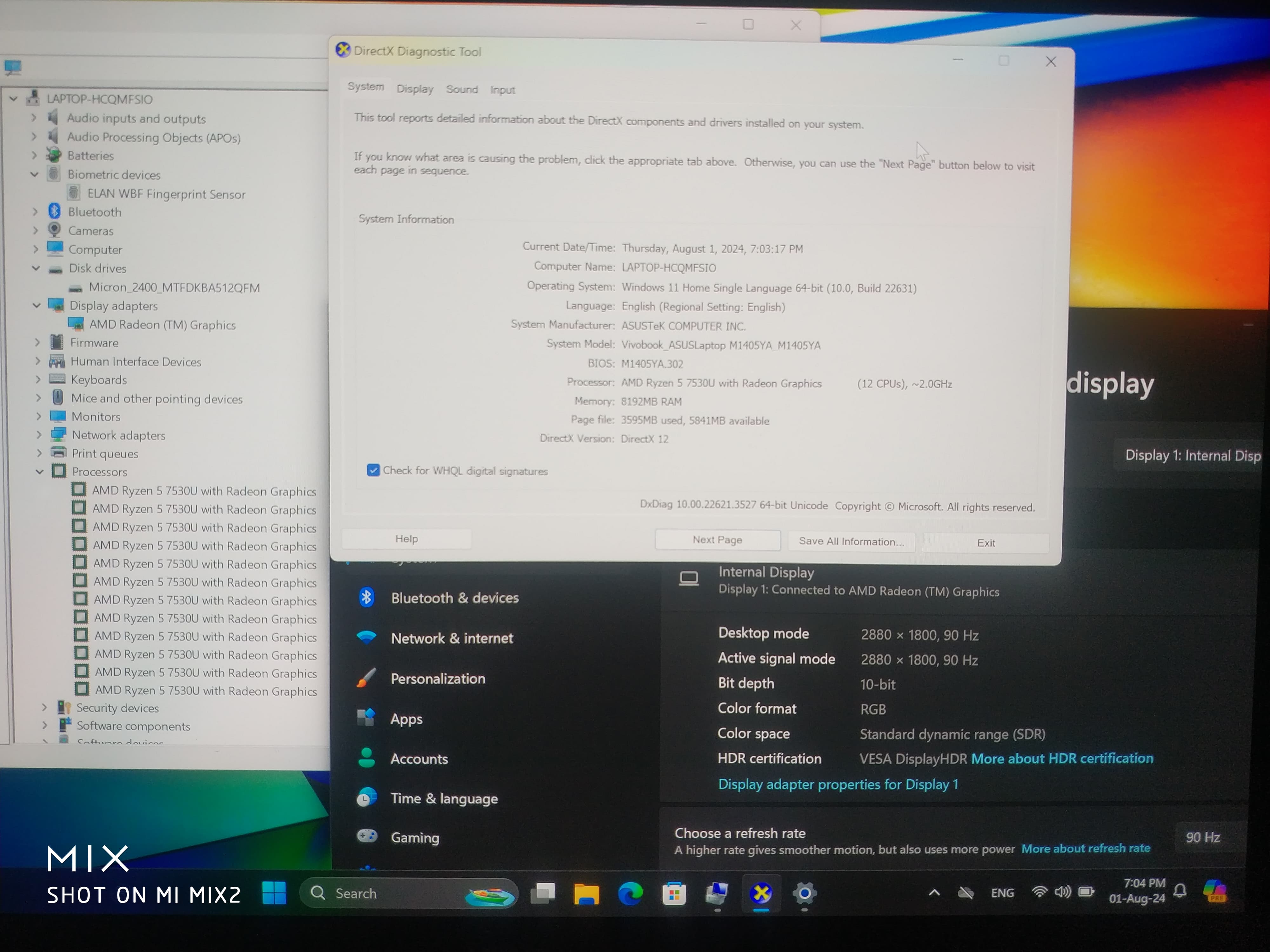Collapse the Processors node
This screenshot has height=952, width=1270.
point(40,471)
